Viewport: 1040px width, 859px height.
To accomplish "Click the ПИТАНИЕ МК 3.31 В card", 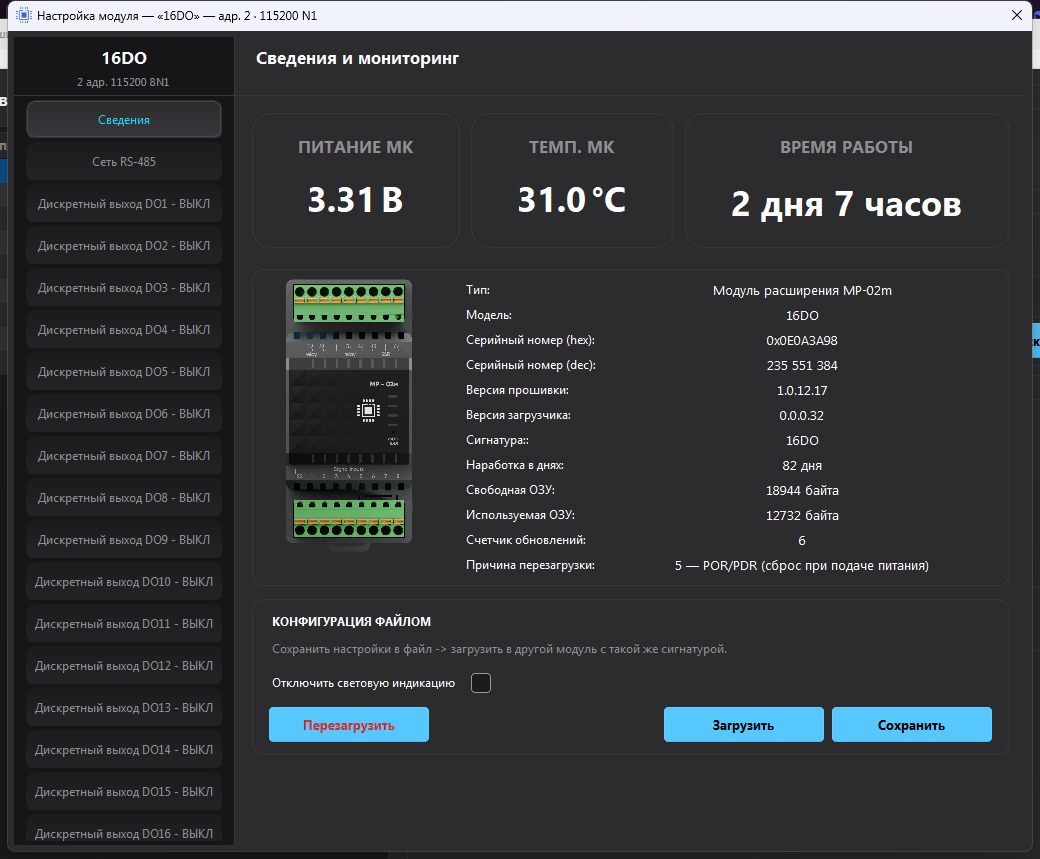I will tap(356, 180).
